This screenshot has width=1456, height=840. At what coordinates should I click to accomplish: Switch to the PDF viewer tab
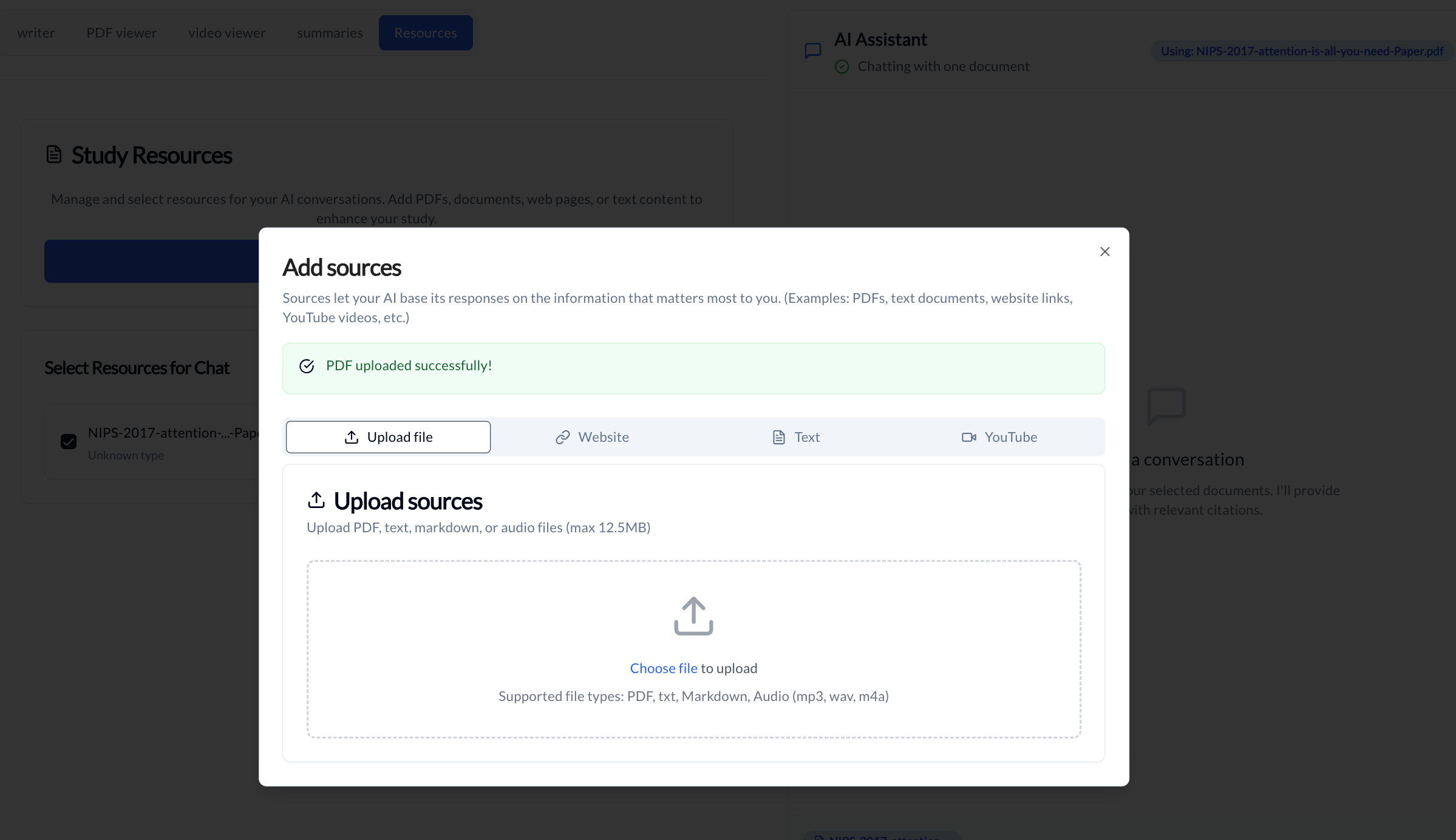coord(121,33)
